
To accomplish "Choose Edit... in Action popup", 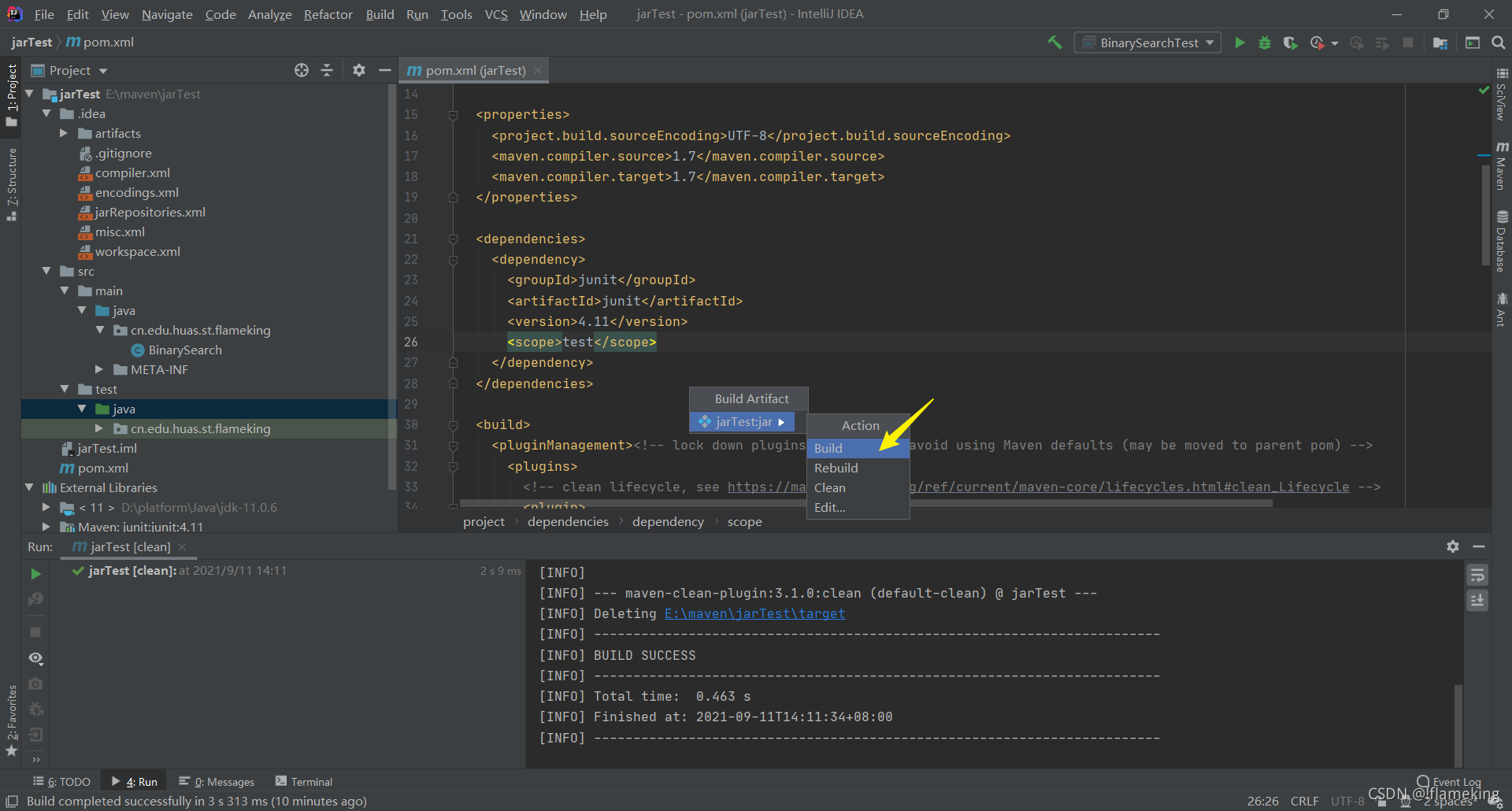I will (858, 507).
